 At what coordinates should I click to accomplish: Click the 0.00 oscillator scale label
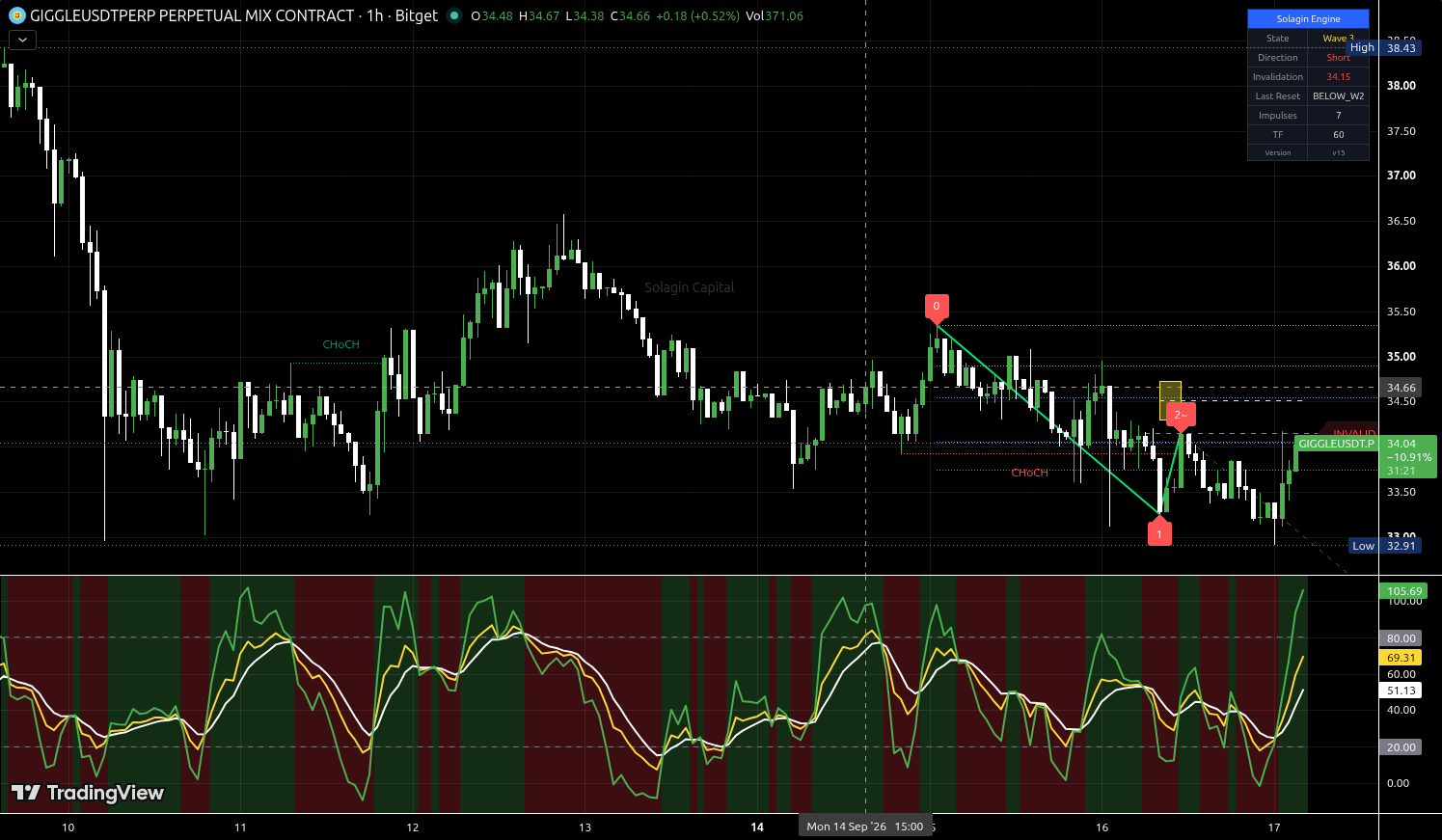click(x=1398, y=783)
